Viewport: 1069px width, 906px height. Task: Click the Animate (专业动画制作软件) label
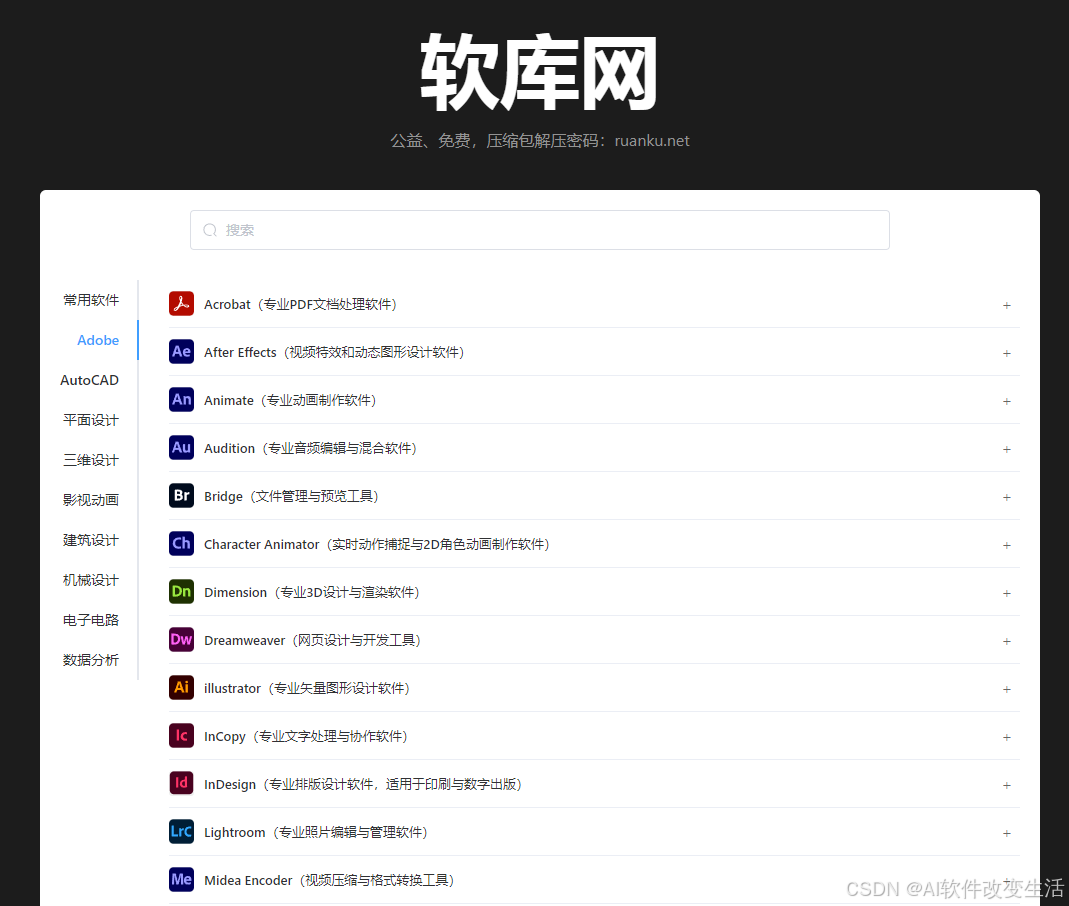290,400
